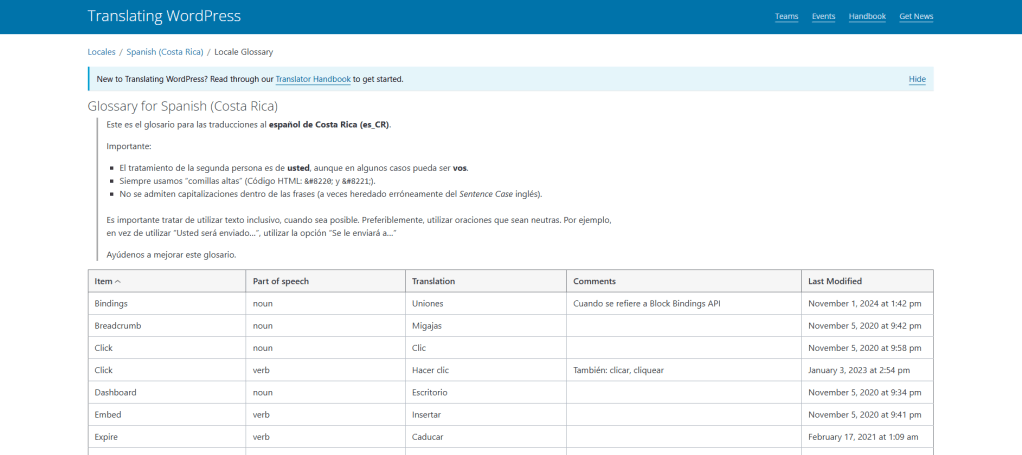The height and width of the screenshot is (455, 1022).
Task: Sort by Last Modified column
Action: point(834,281)
